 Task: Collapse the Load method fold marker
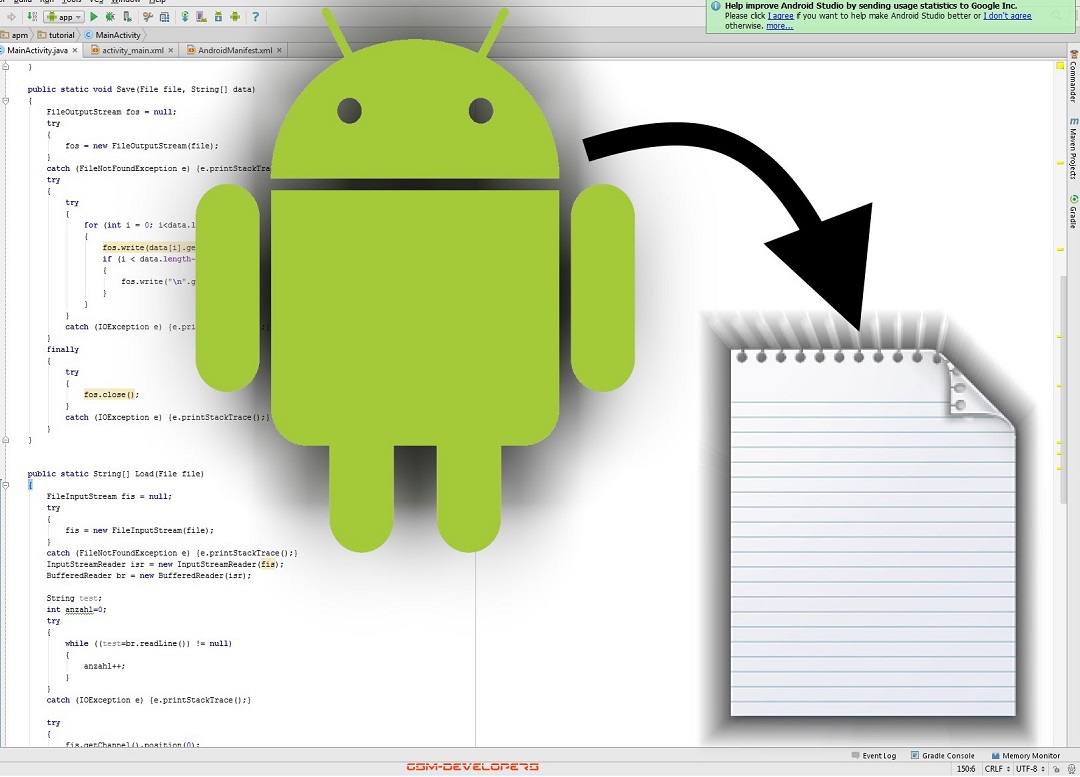6,485
